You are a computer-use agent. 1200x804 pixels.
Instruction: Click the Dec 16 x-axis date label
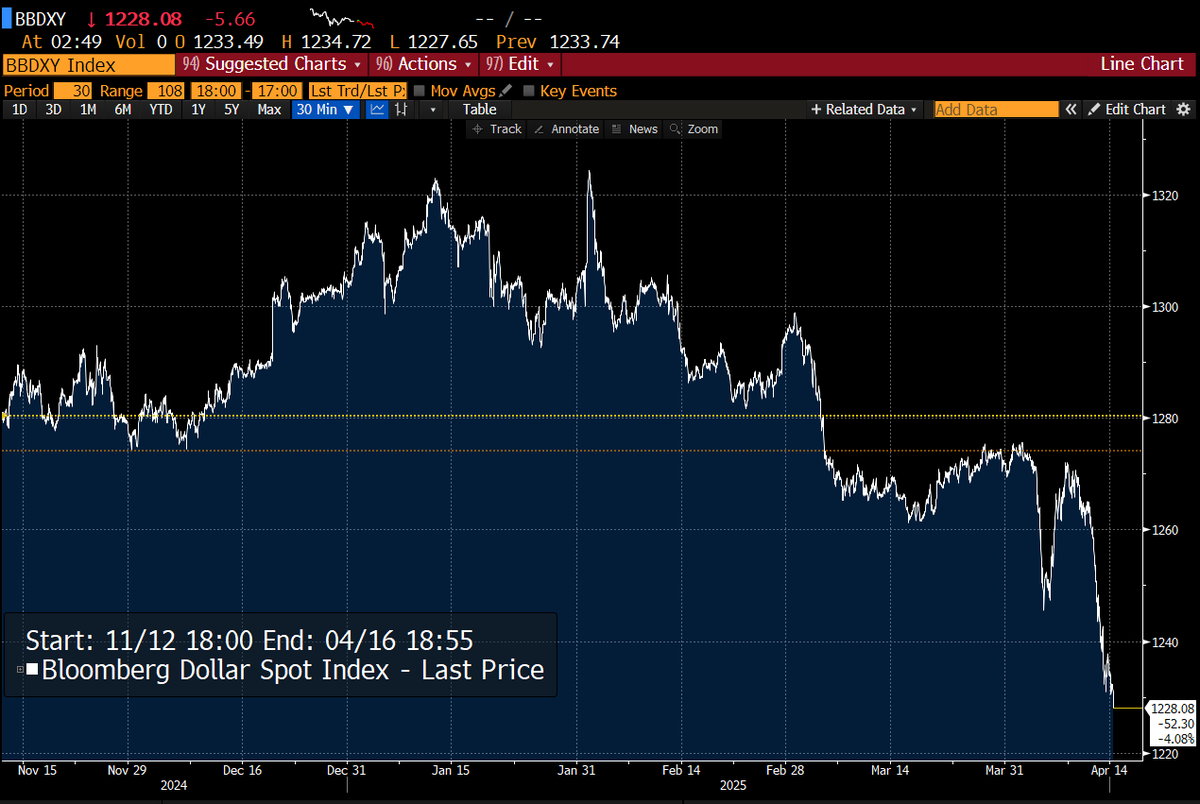click(x=242, y=771)
